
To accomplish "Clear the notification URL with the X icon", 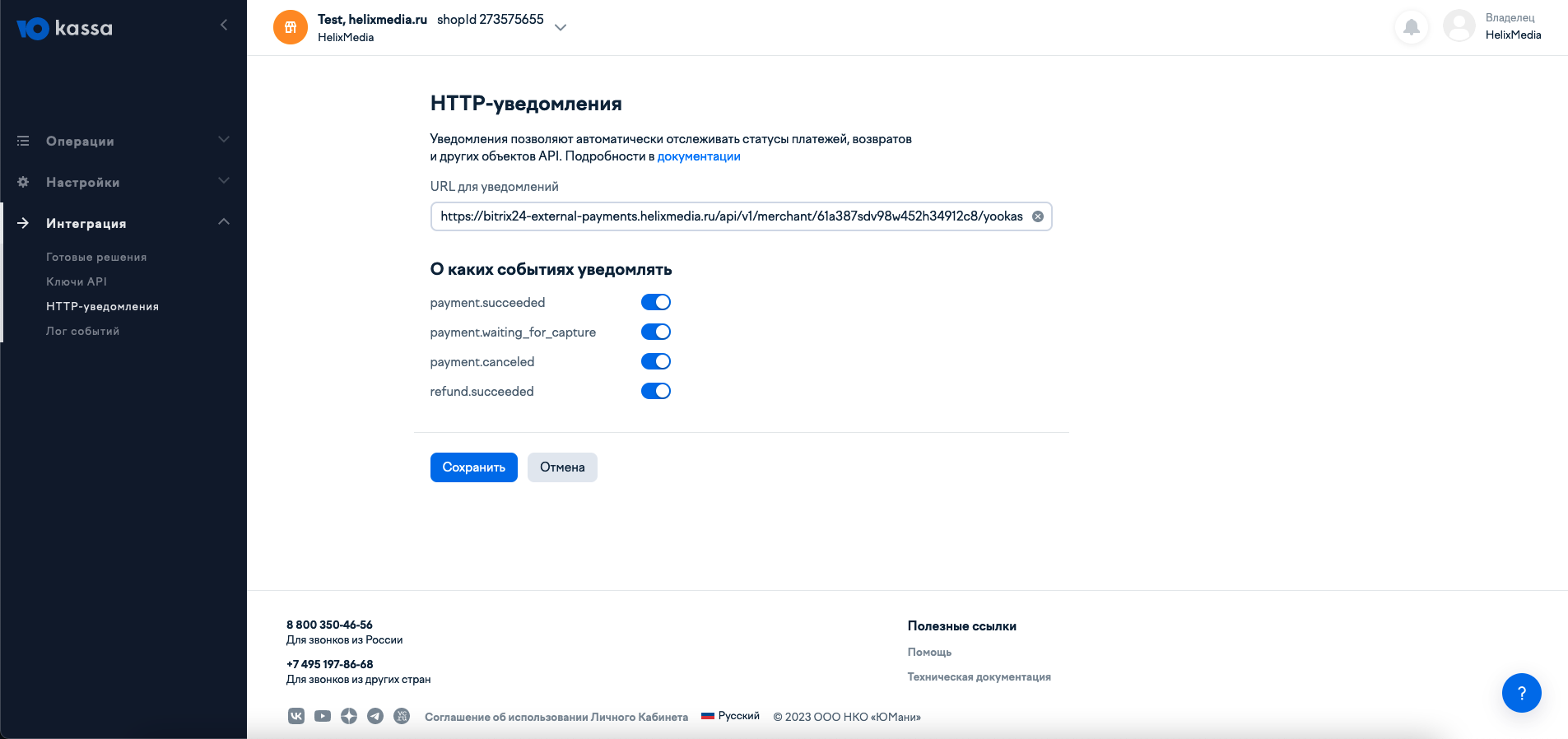I will [1038, 216].
